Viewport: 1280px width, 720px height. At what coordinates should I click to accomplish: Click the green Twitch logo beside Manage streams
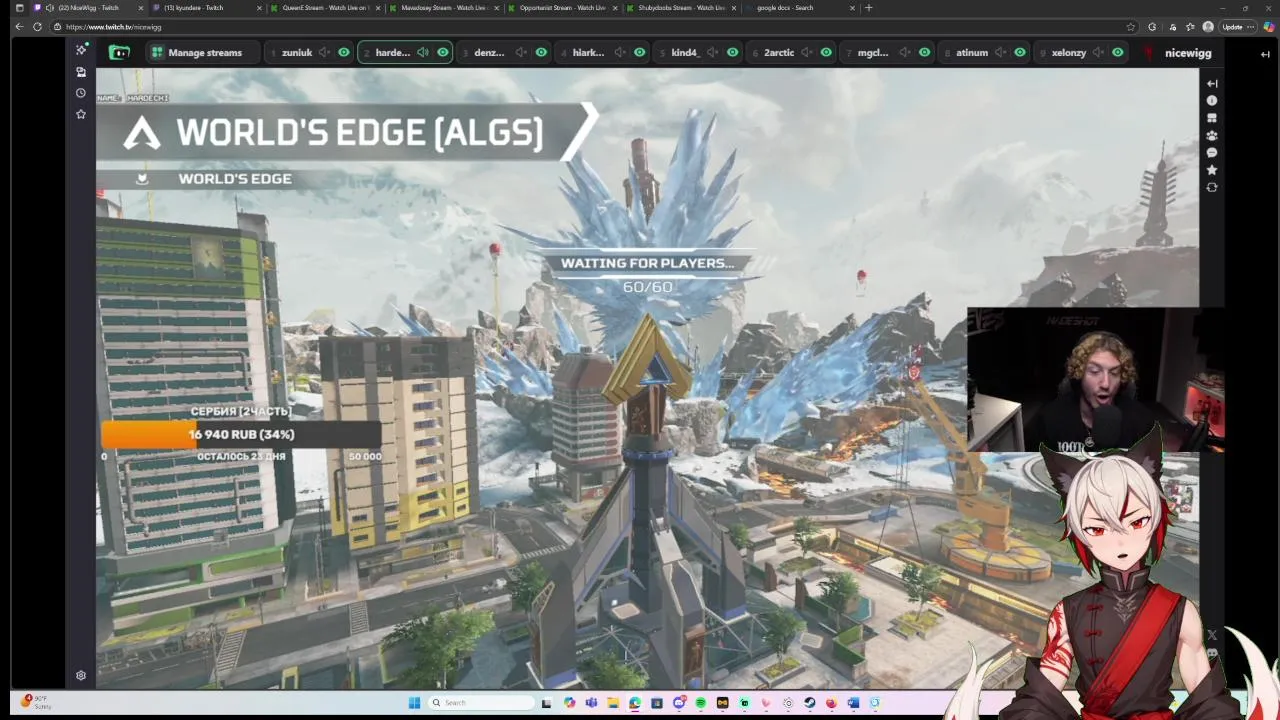[x=119, y=52]
